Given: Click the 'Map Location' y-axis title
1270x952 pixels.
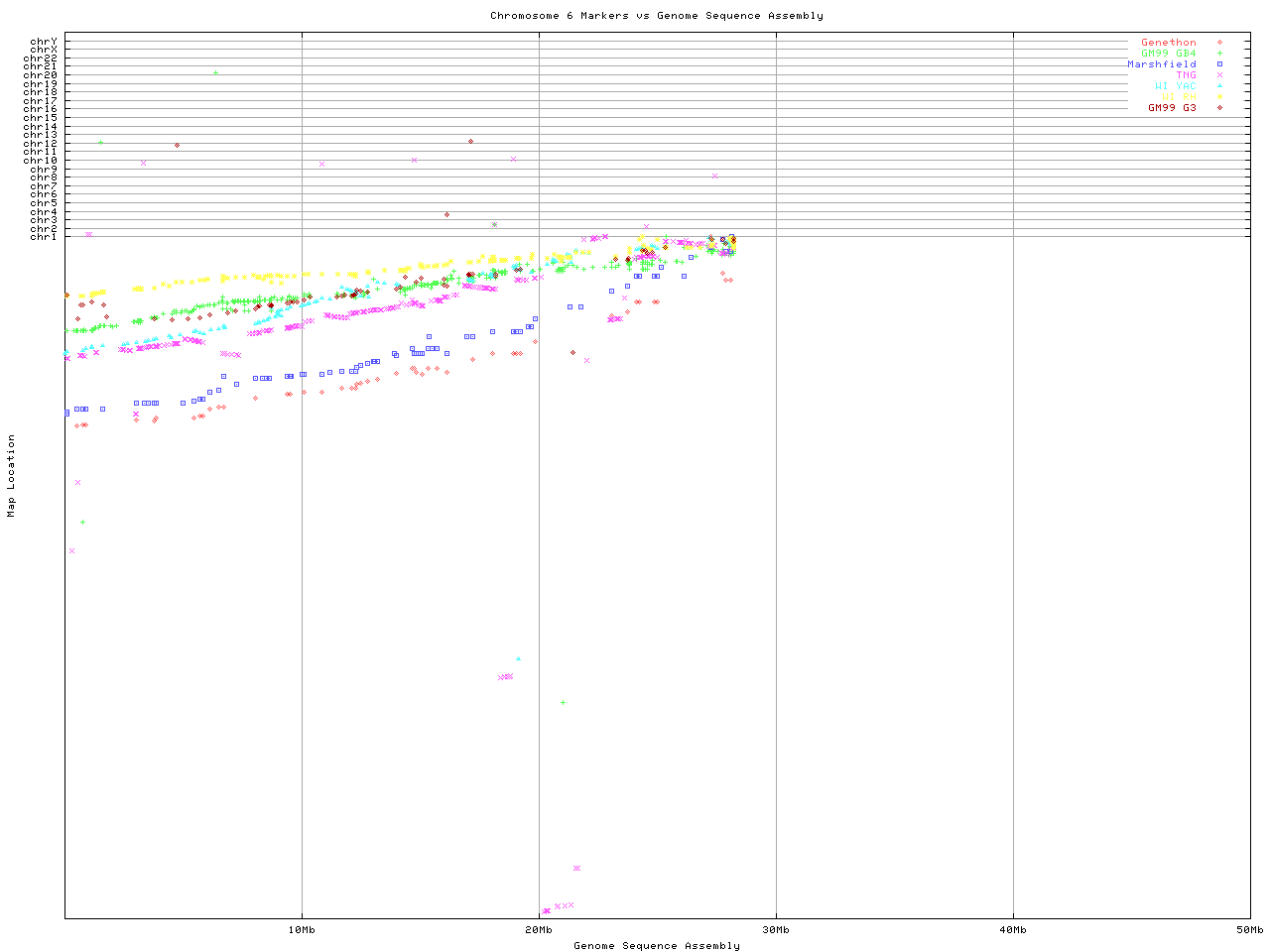Looking at the screenshot, I should click(12, 476).
